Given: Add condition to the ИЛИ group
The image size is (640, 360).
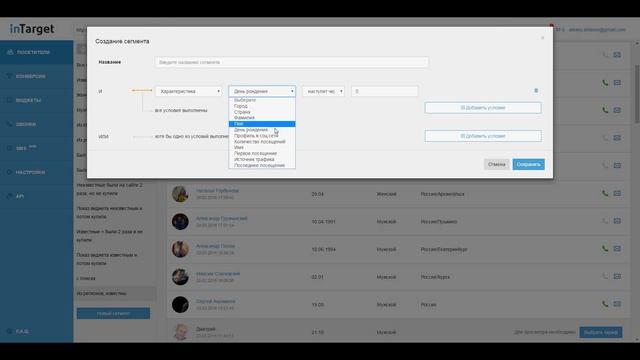Looking at the screenshot, I should click(x=483, y=136).
